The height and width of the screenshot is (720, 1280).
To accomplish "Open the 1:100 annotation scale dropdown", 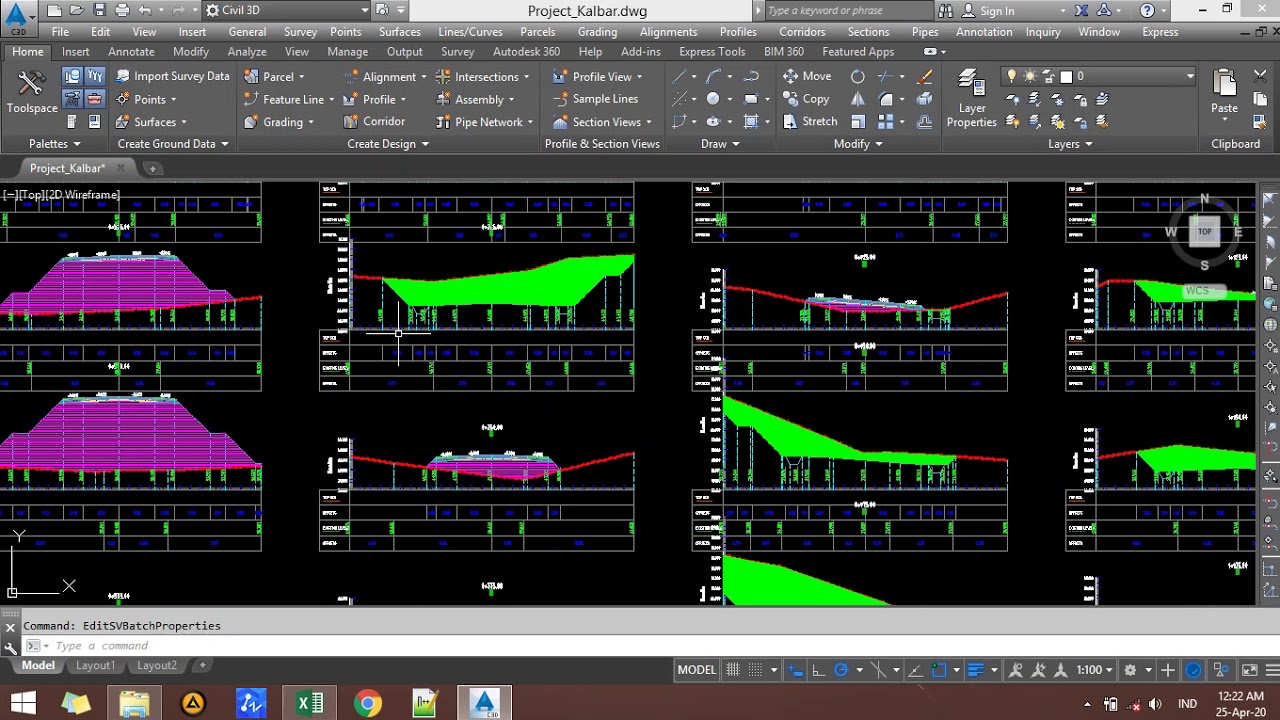I will click(1094, 670).
